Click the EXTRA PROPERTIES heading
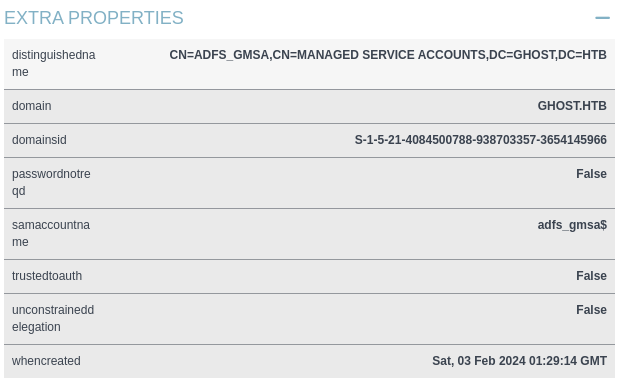 click(94, 18)
